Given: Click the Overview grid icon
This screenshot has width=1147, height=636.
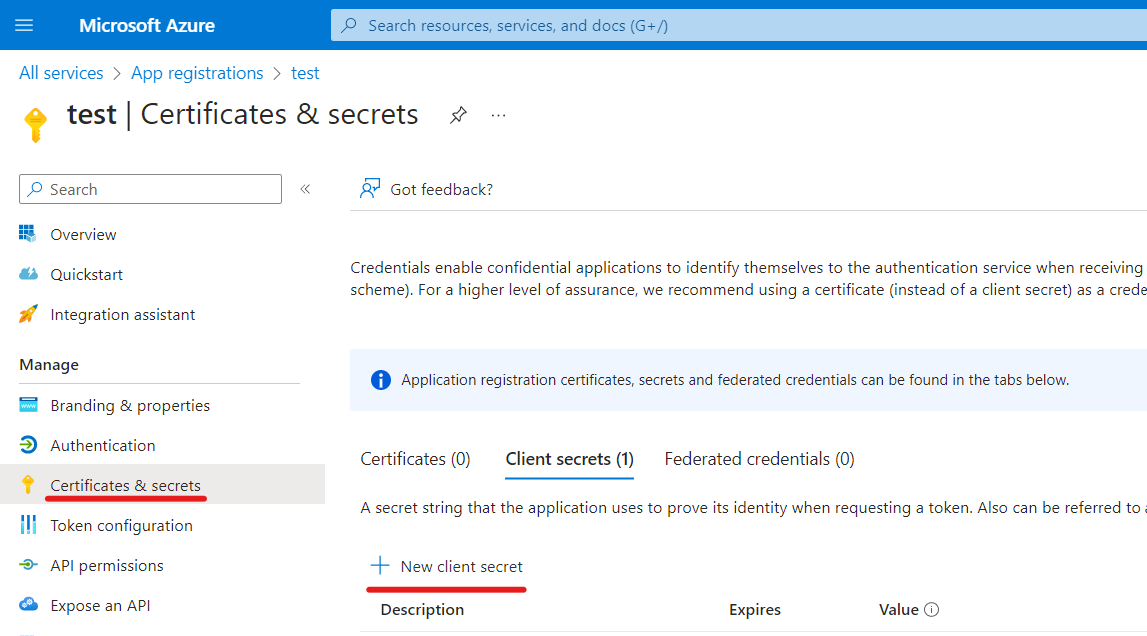Looking at the screenshot, I should pyautogui.click(x=28, y=234).
